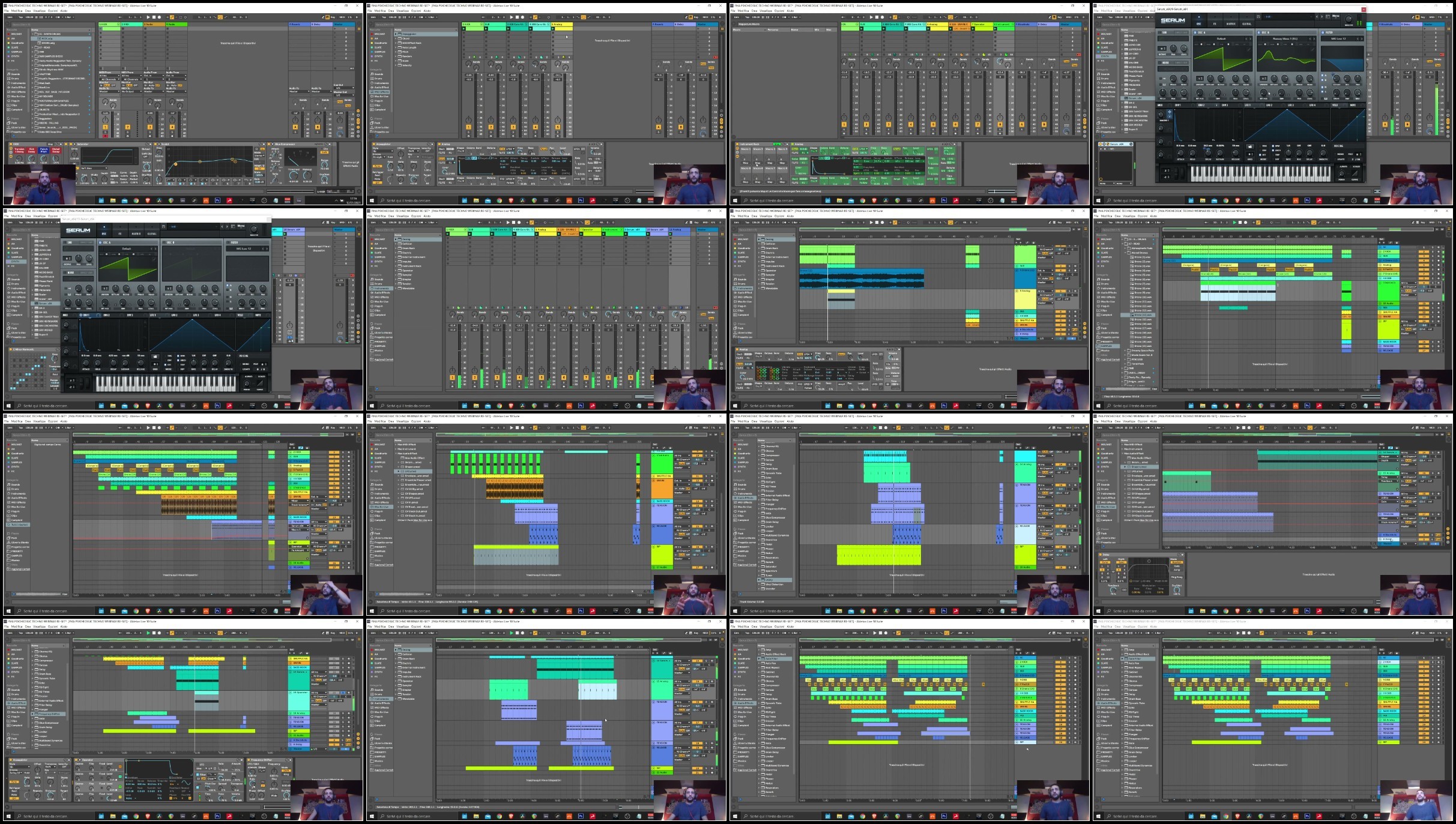The width and height of the screenshot is (1456, 824).
Task: Click Serum's Menu button in thumbnail 4
Action: pos(1335,16)
